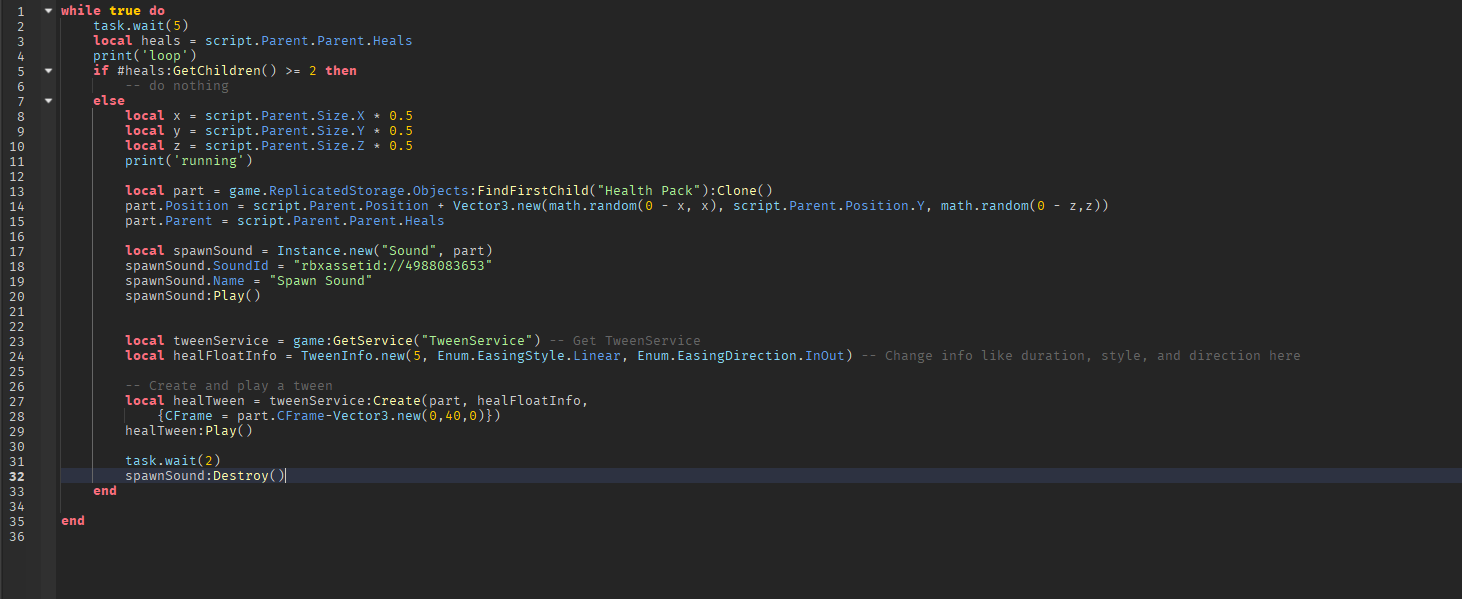Click print('loop') statement
The height and width of the screenshot is (599, 1462).
(145, 56)
